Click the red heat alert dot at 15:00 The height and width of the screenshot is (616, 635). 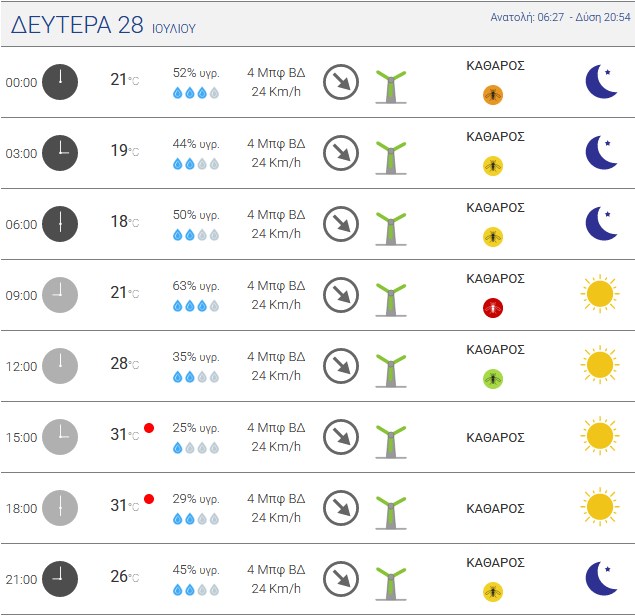click(149, 428)
